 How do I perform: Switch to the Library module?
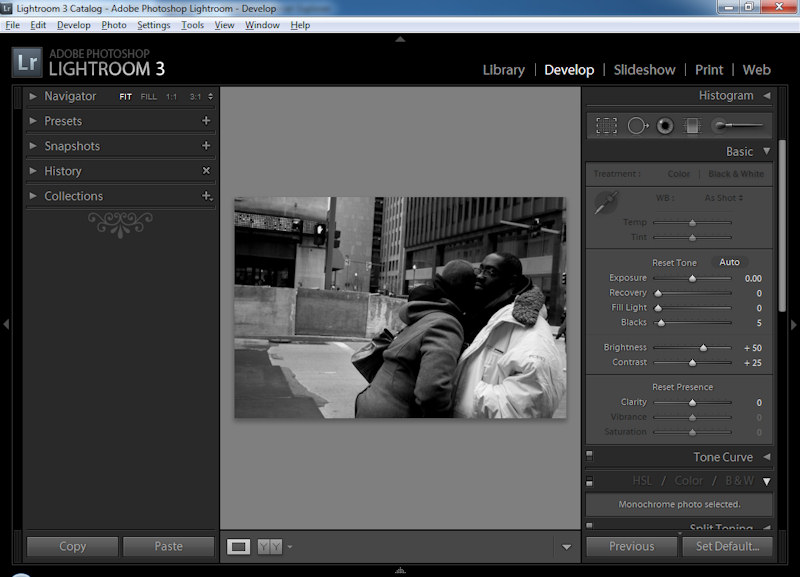504,70
